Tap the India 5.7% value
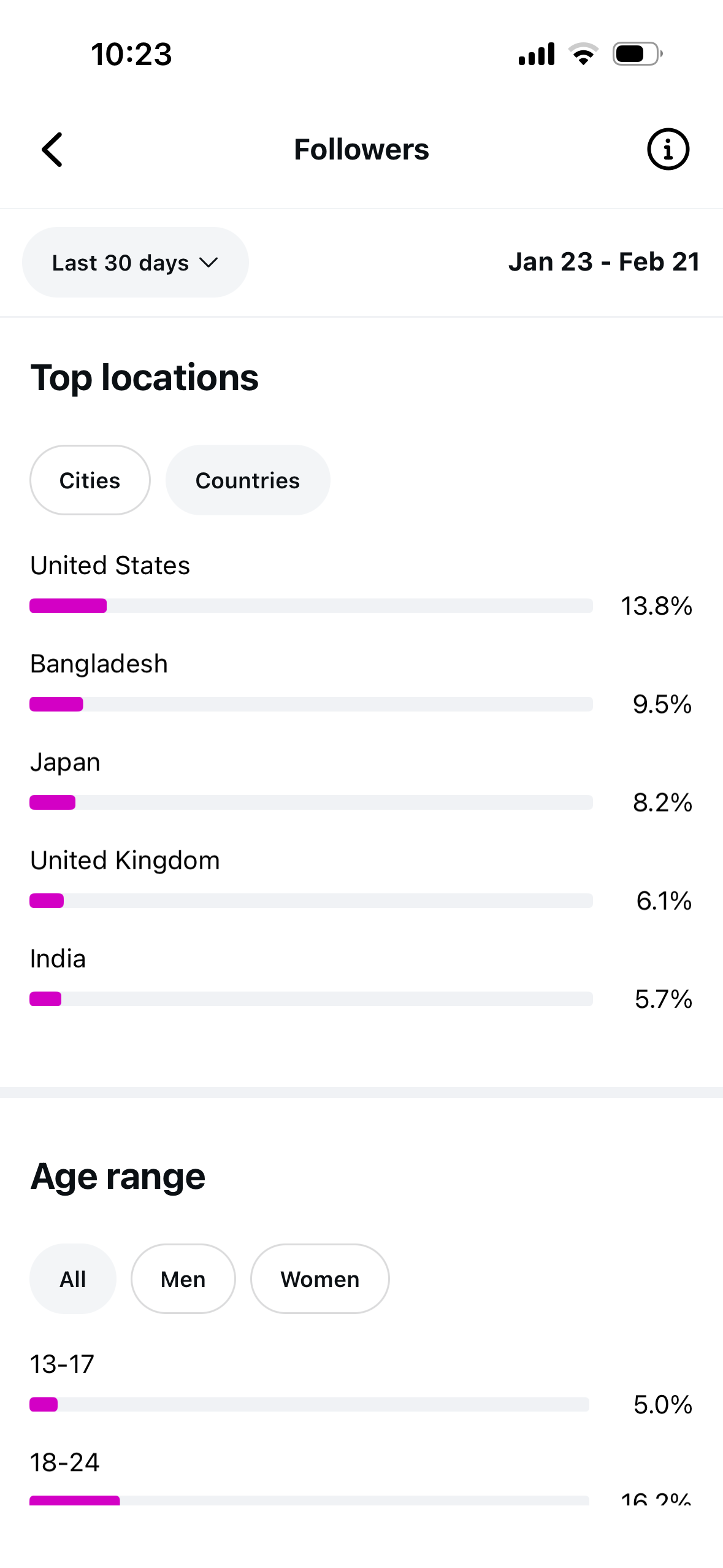Viewport: 723px width, 1568px height. (664, 999)
